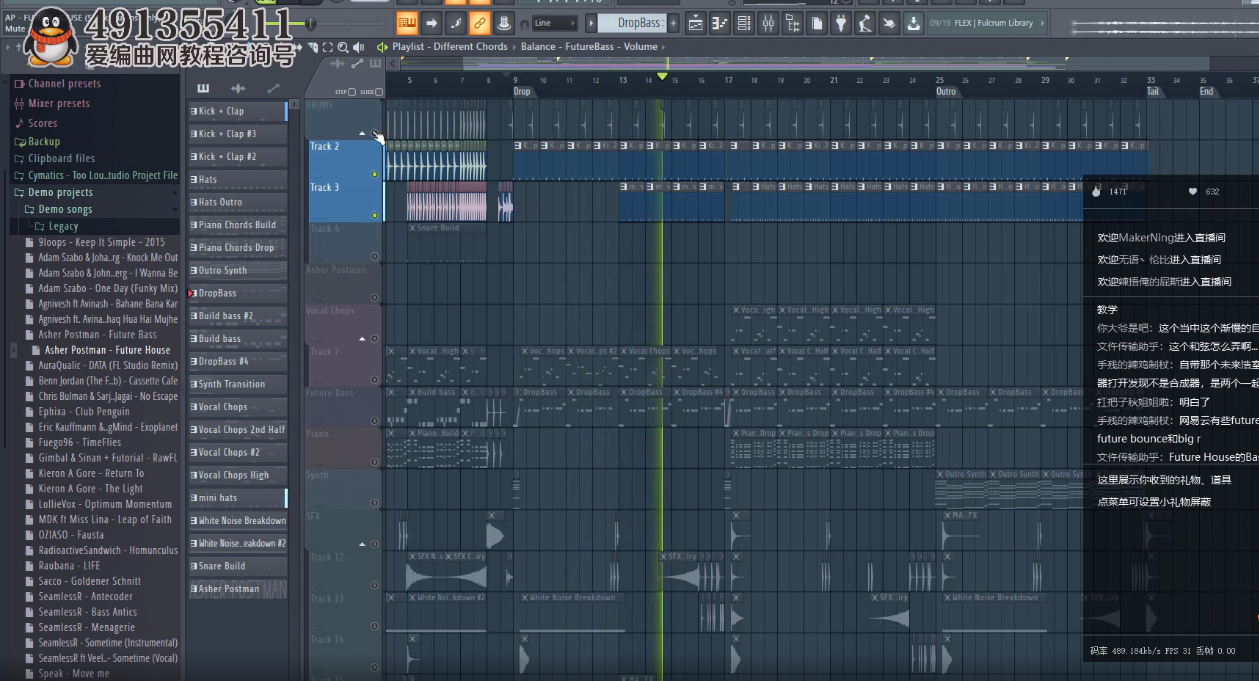
Task: Mute Track 2 using green LED
Action: coord(375,174)
